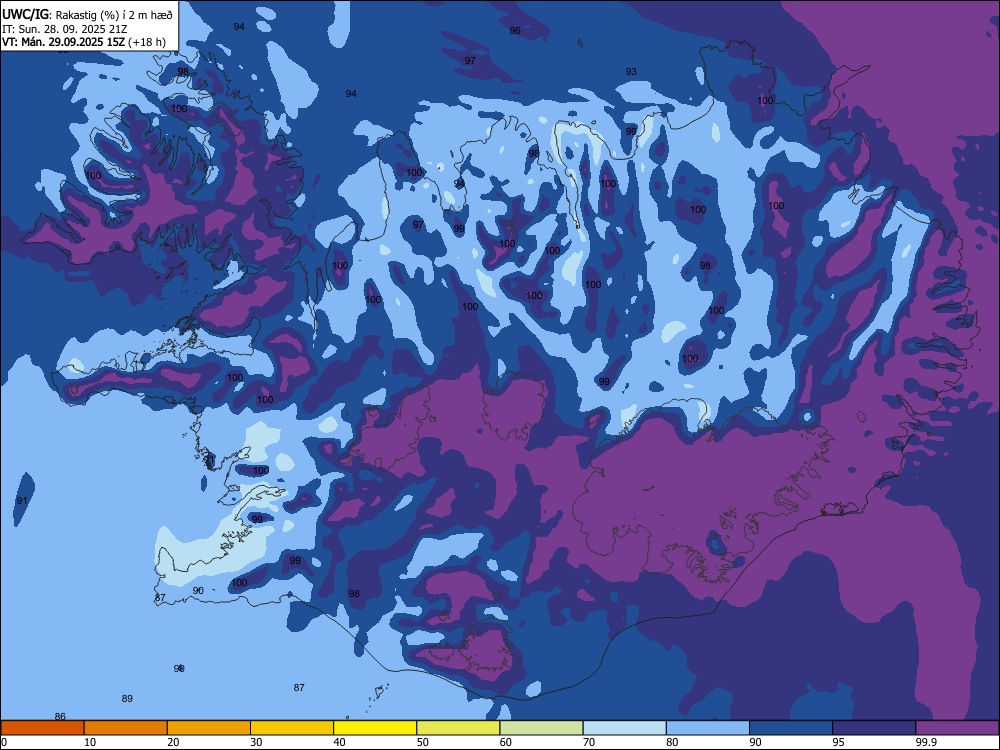Screen dimensions: 1000x750
Task: Click the 'VT: Mán. 29.09.2025 15Z (+18 h)' line
Action: coord(84,42)
